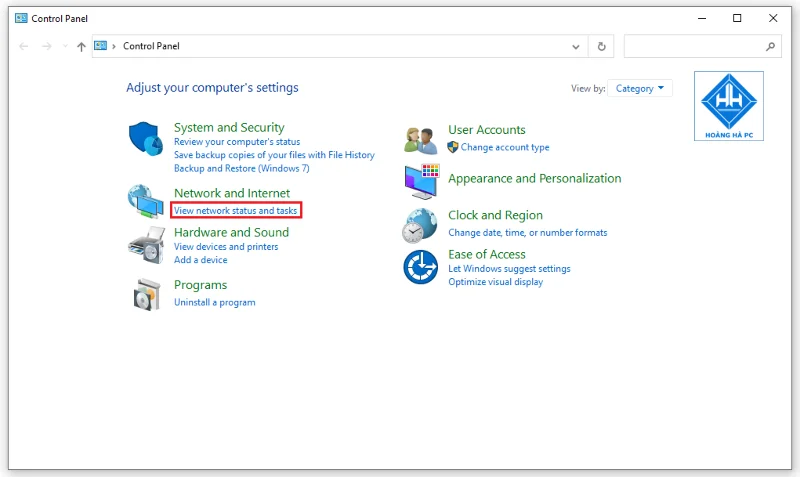The width and height of the screenshot is (800, 477).
Task: Open the Network and Internet globe icon
Action: [x=146, y=202]
